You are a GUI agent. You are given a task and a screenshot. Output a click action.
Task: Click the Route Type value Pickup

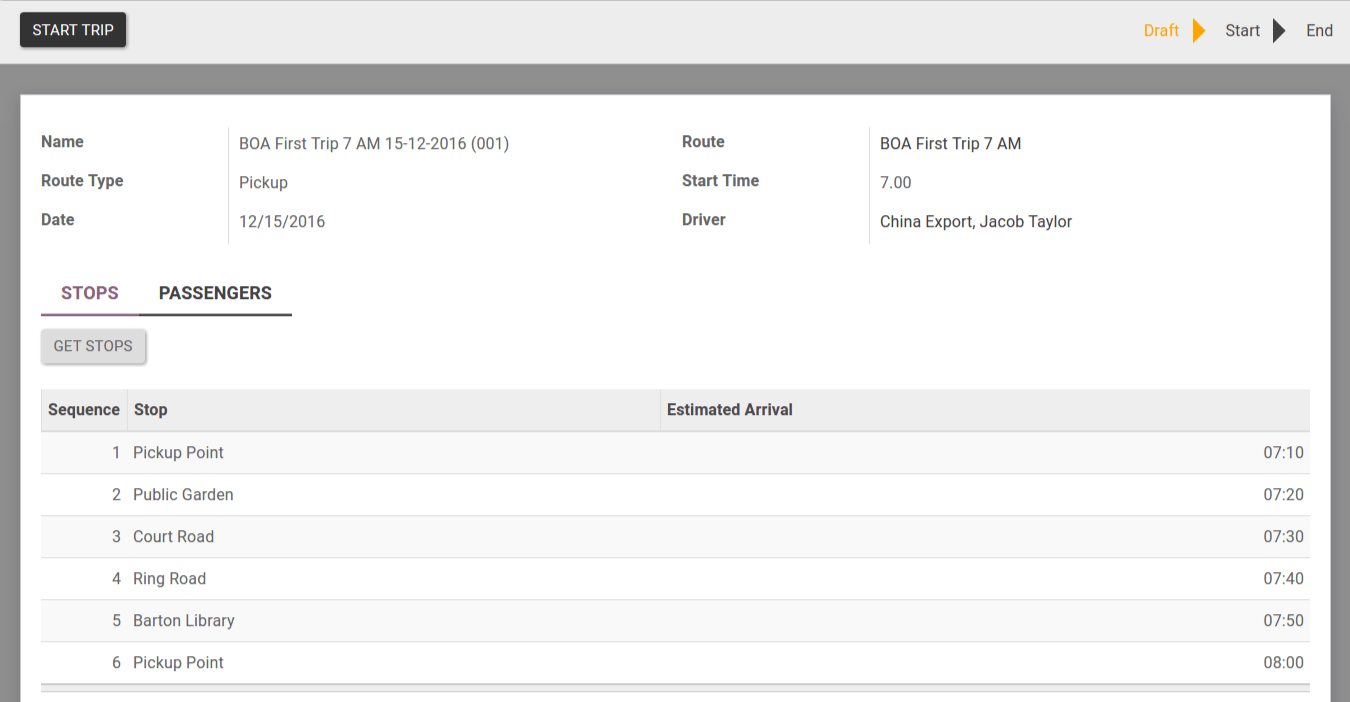coord(263,183)
